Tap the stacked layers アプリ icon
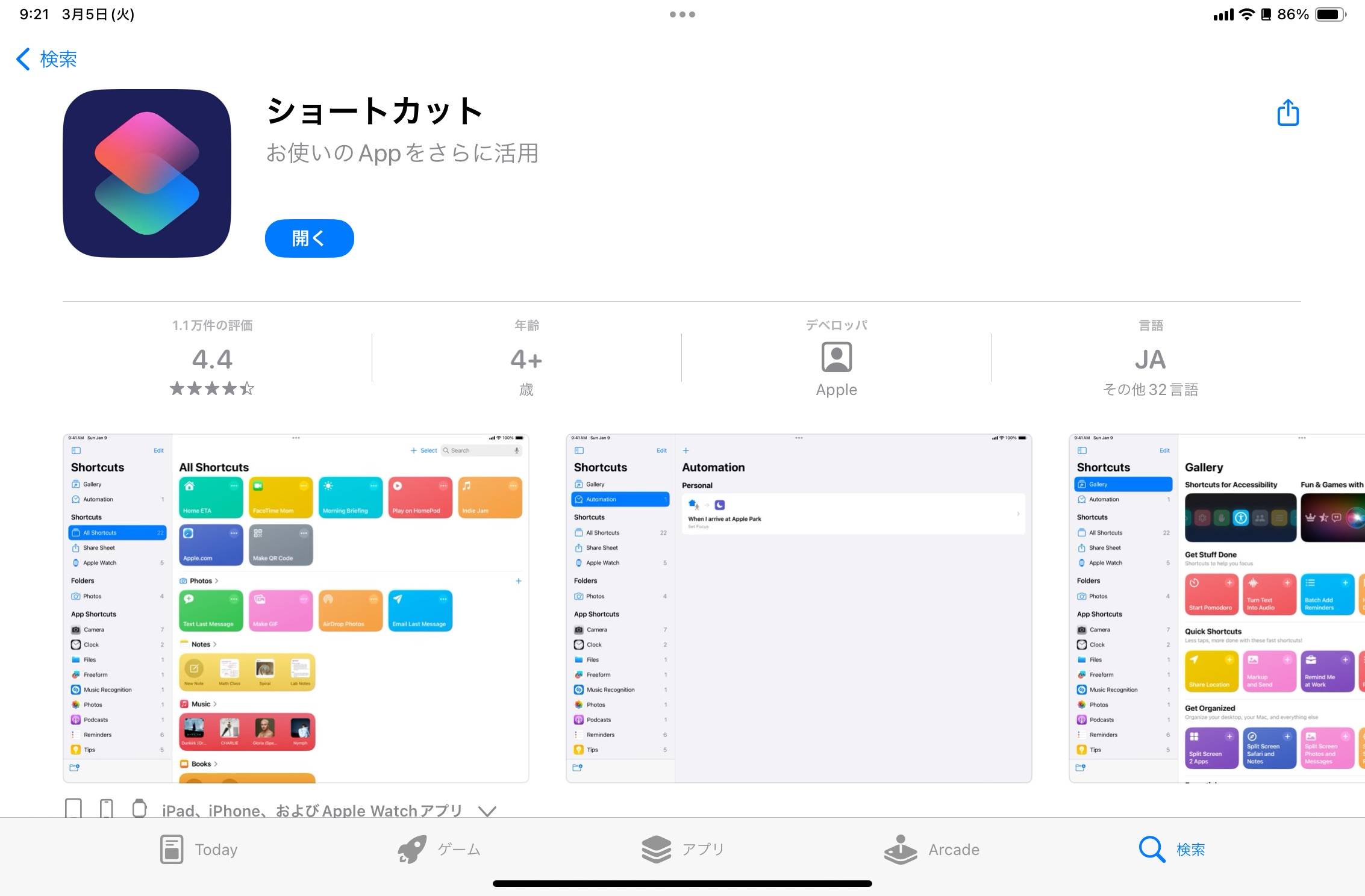The width and height of the screenshot is (1365, 896). pos(656,850)
